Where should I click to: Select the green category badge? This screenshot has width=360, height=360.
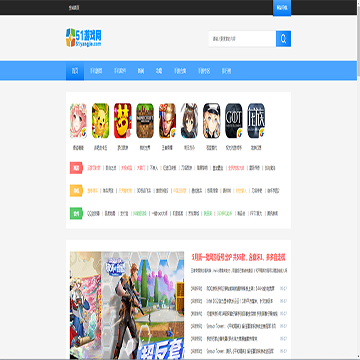76,213
